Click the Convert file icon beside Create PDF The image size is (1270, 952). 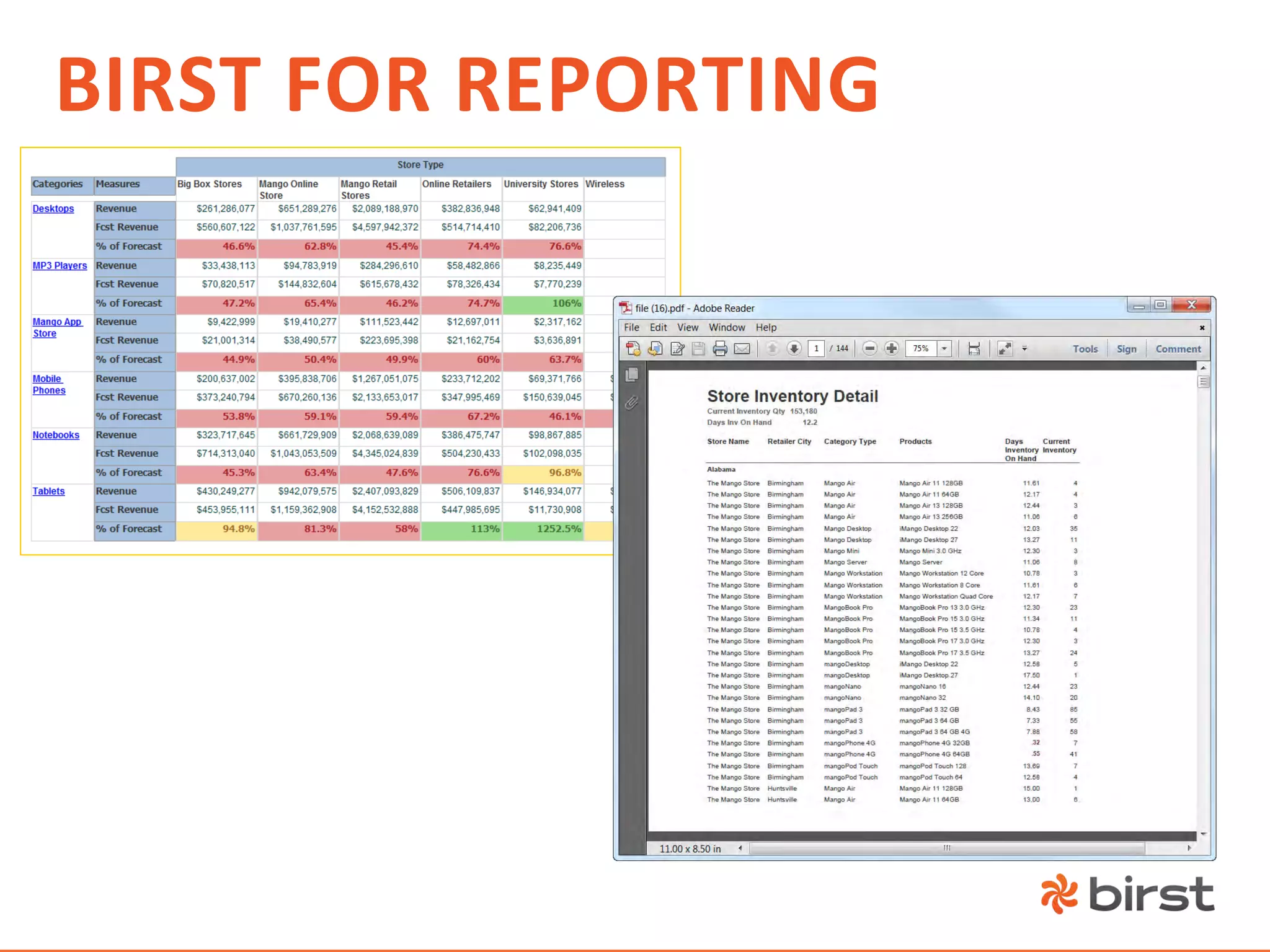(x=655, y=349)
